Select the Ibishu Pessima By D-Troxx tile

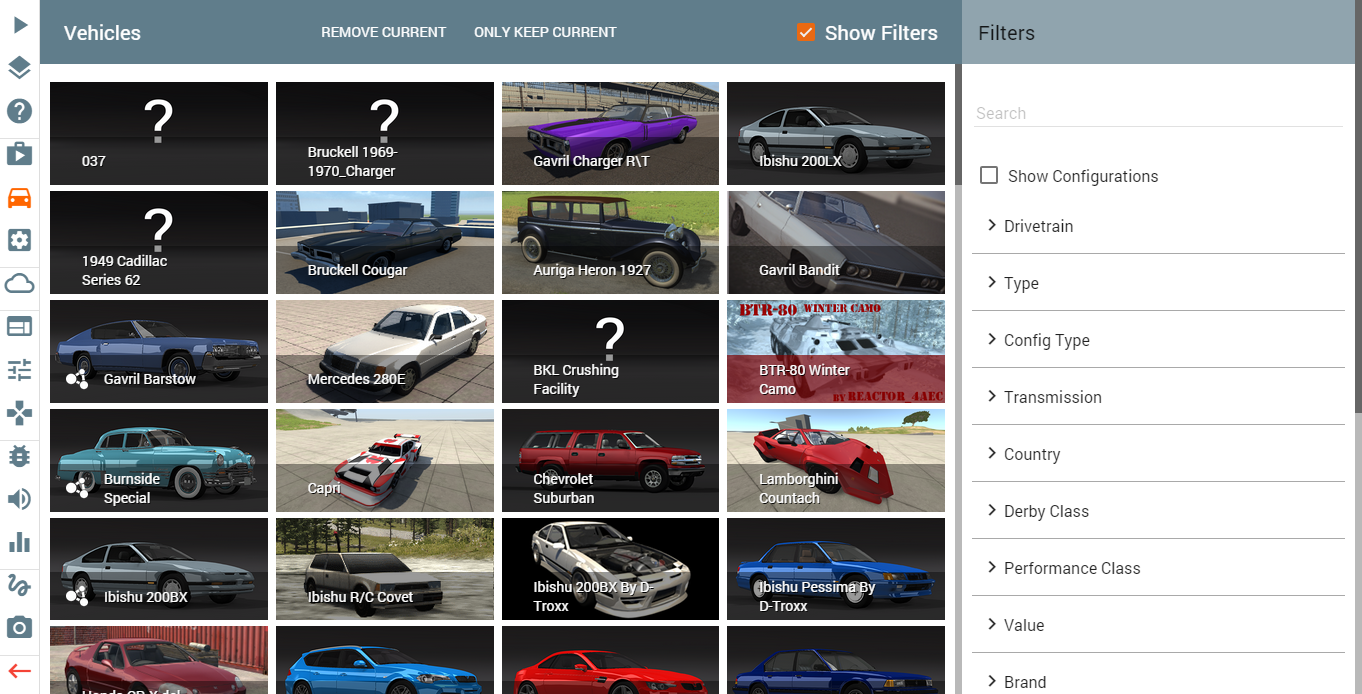coord(836,570)
